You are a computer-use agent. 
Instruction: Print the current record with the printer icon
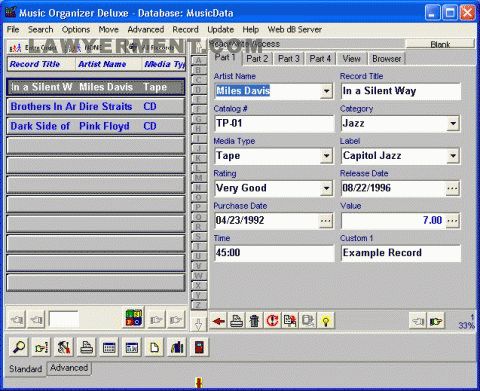[236, 321]
